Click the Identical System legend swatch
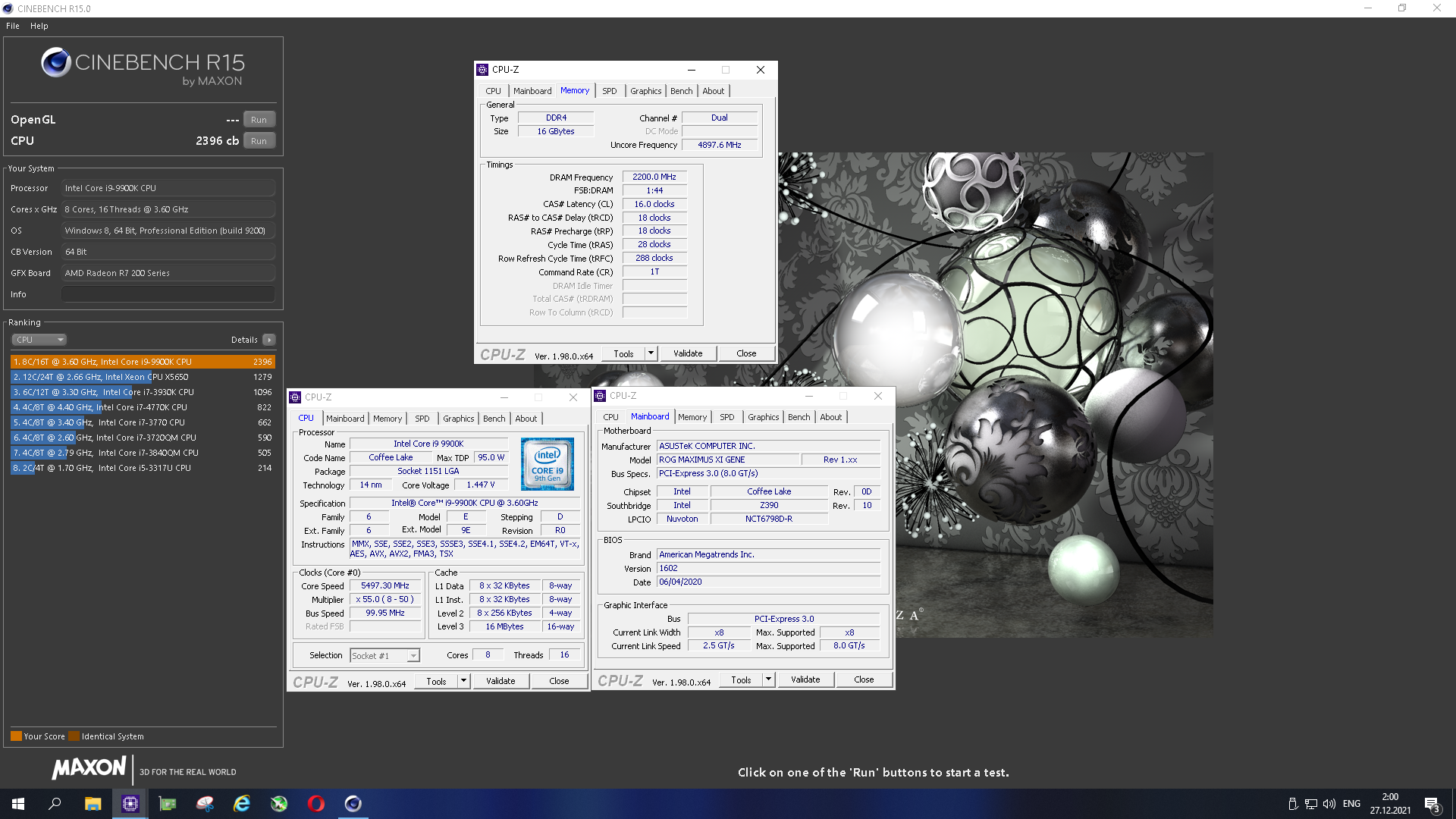Screen dimensions: 1456x819 tap(74, 736)
